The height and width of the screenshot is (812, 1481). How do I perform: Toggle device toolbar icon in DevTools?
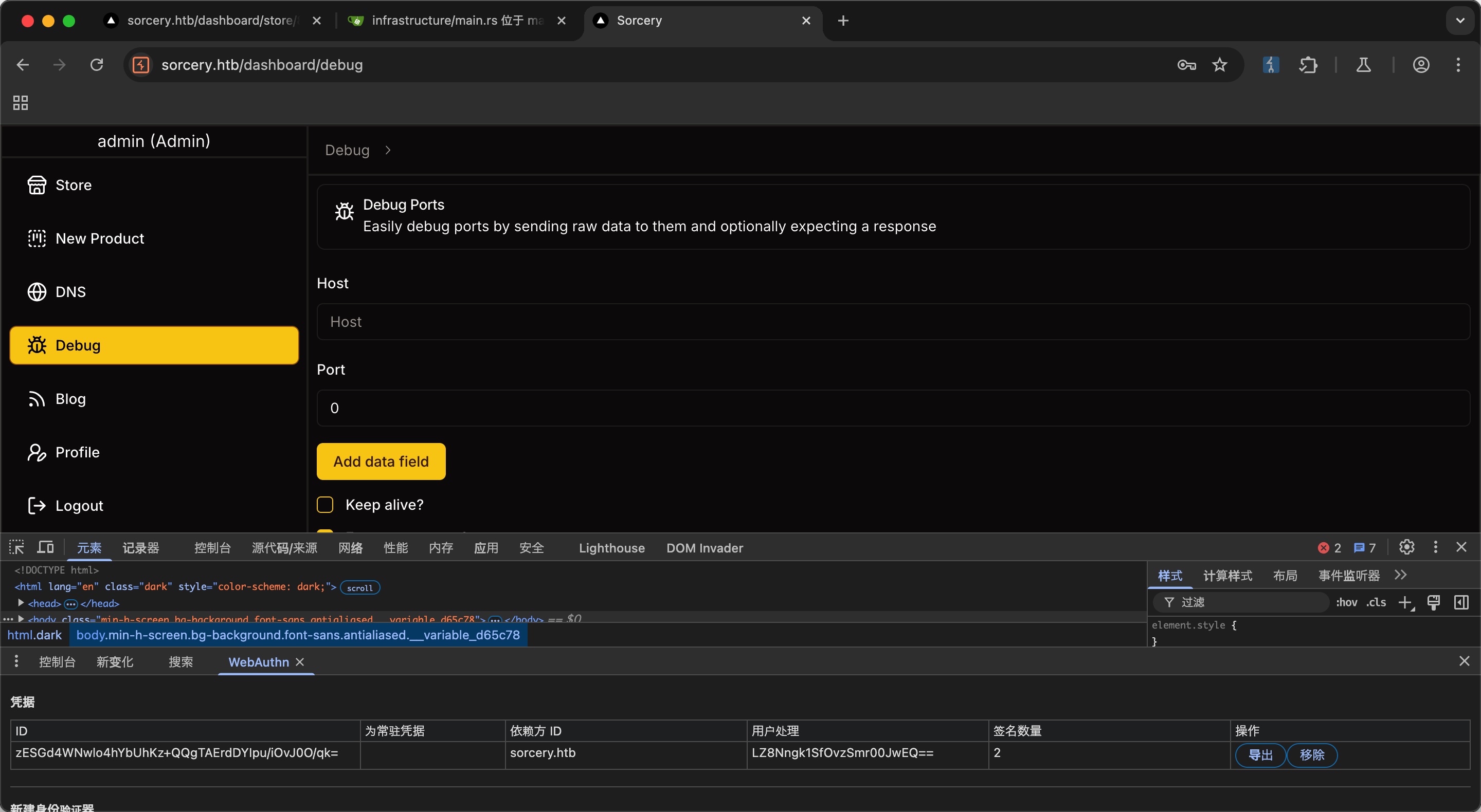pyautogui.click(x=45, y=548)
